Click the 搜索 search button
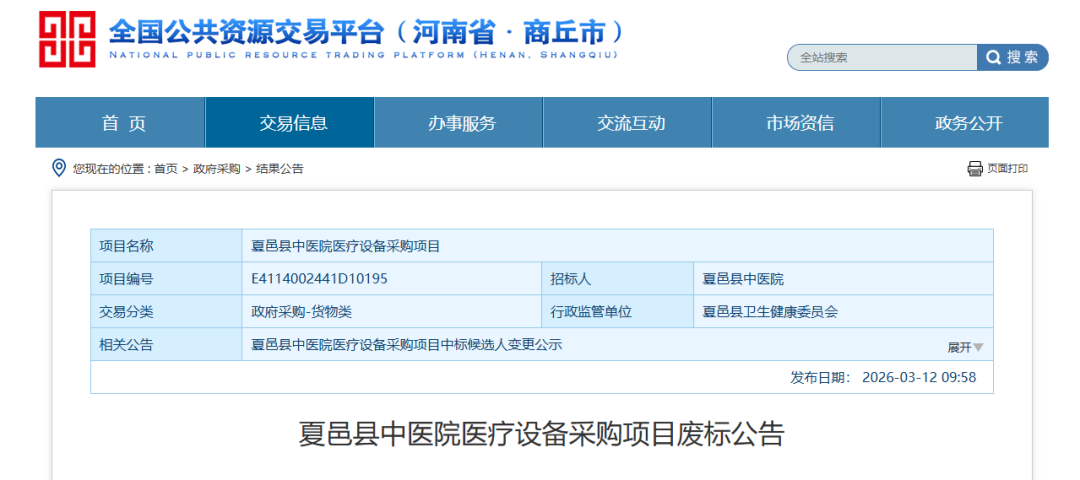 click(1013, 58)
